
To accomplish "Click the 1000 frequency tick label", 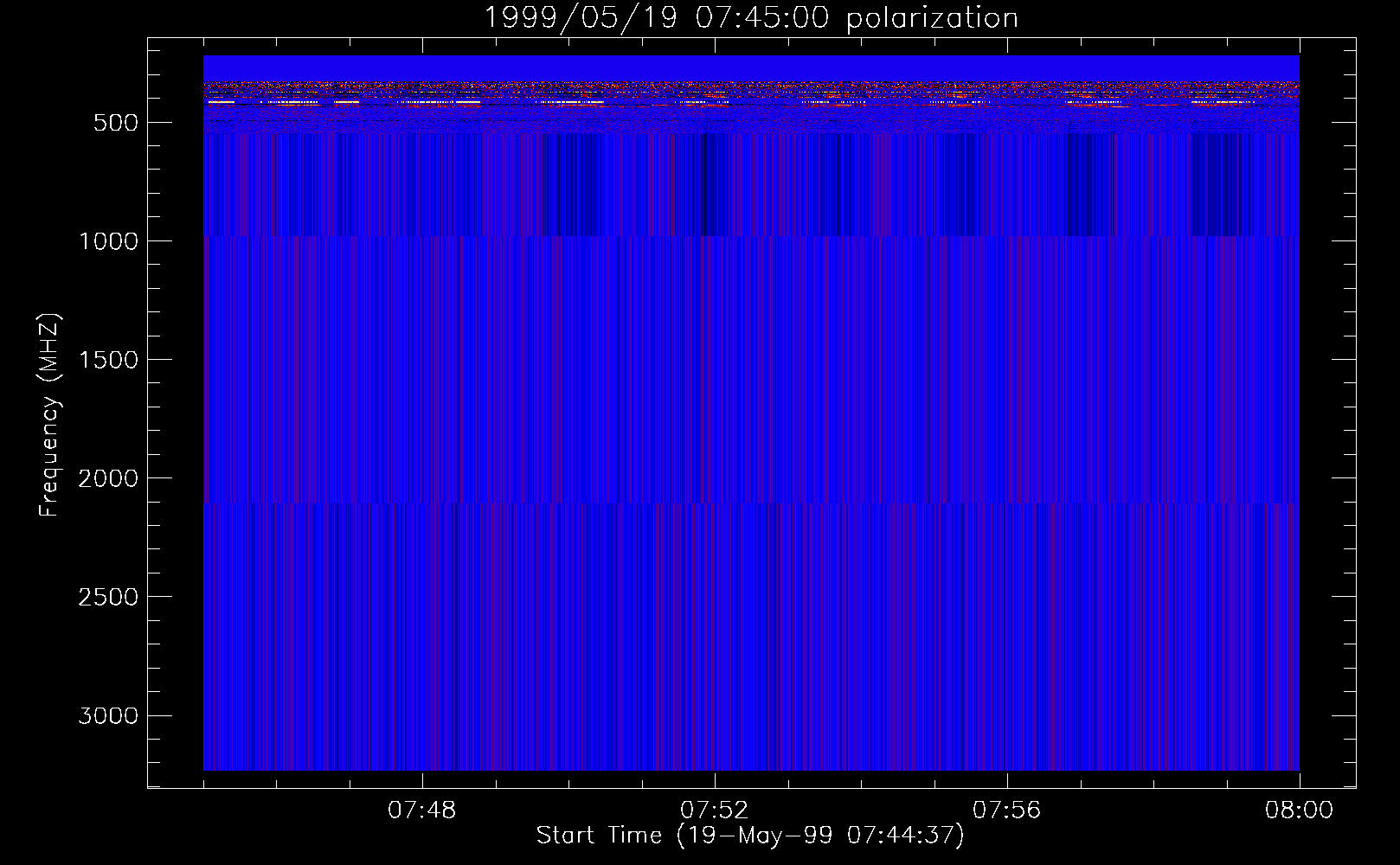I will point(108,241).
